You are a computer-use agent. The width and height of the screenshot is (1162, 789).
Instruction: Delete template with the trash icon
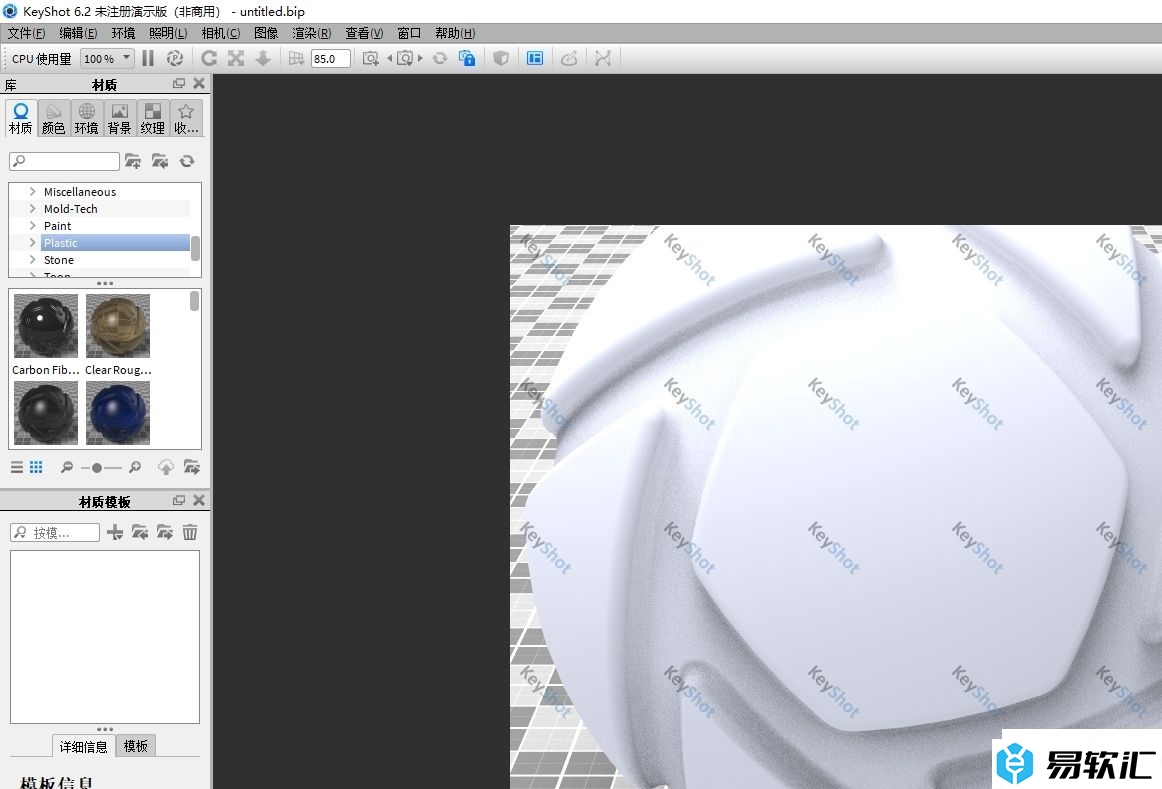tap(190, 532)
